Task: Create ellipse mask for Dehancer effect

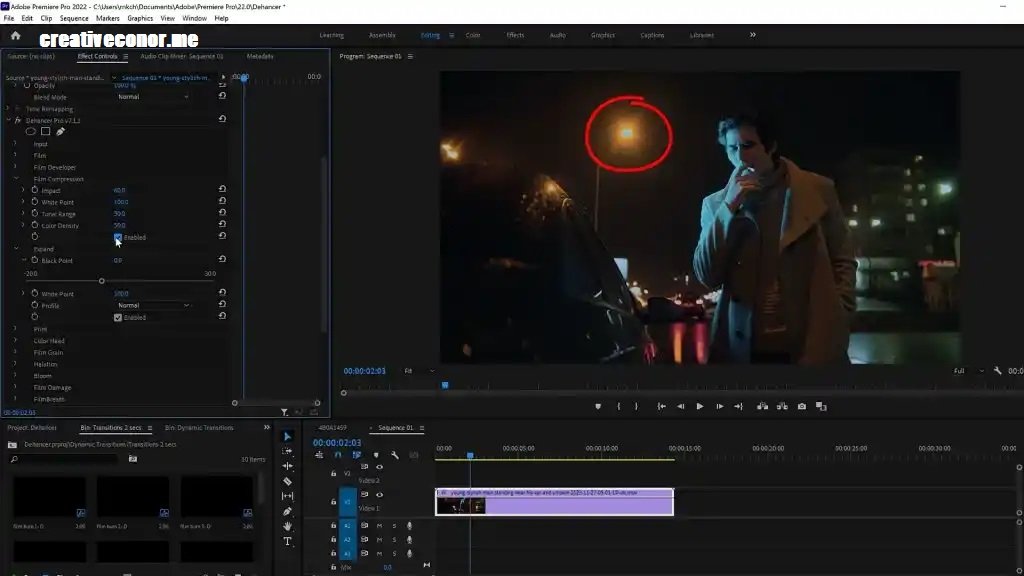Action: 31,132
